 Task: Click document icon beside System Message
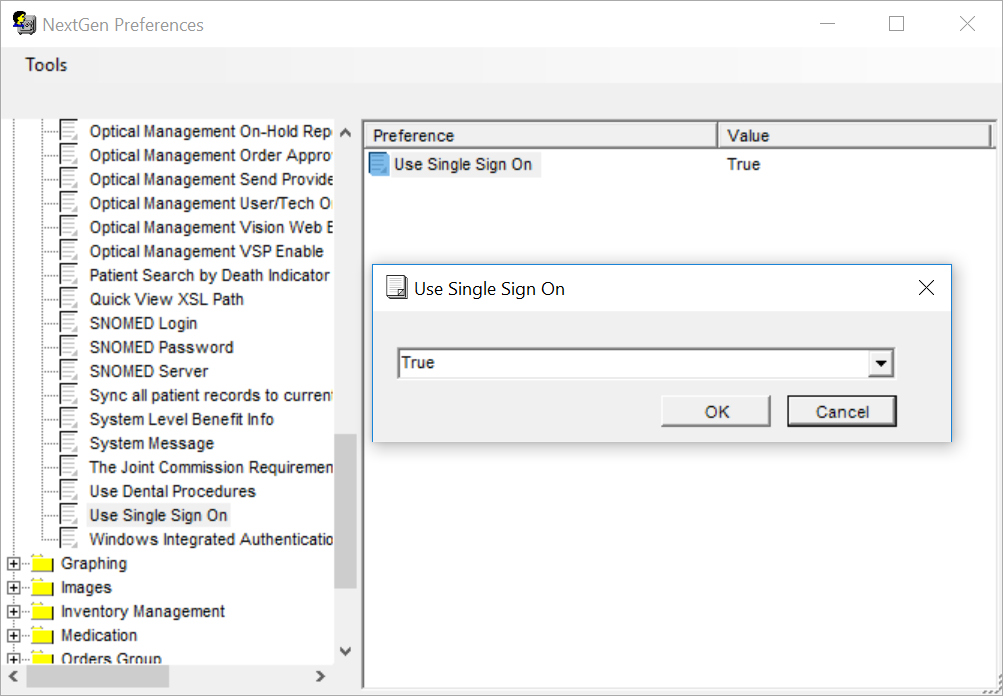pos(68,443)
